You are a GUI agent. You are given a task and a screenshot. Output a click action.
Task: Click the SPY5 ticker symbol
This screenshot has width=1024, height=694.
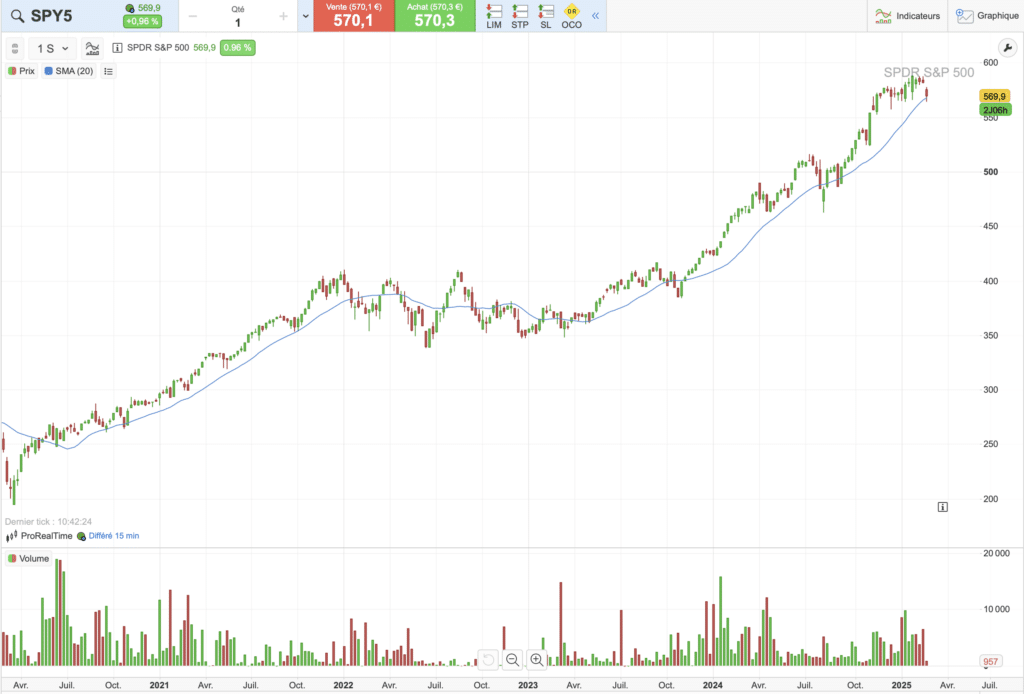52,16
